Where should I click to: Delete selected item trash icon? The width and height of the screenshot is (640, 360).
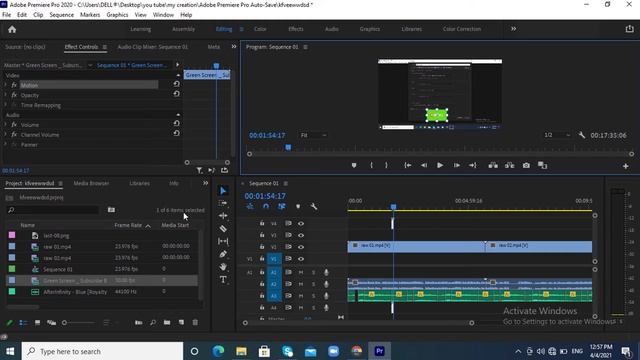195,322
